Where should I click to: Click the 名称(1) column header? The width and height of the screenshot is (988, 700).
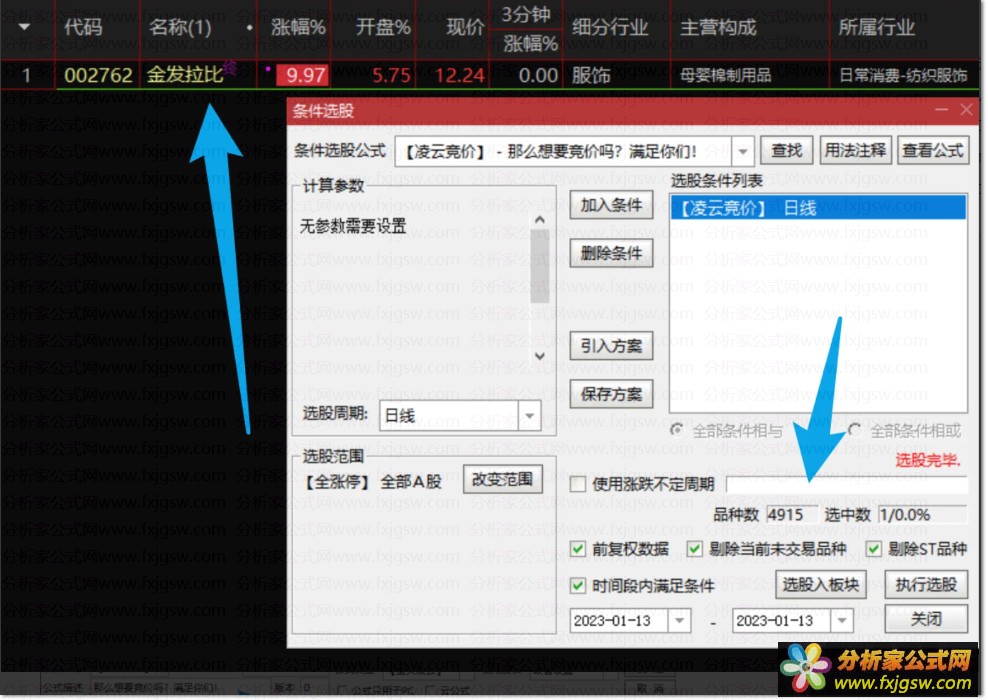pos(180,27)
